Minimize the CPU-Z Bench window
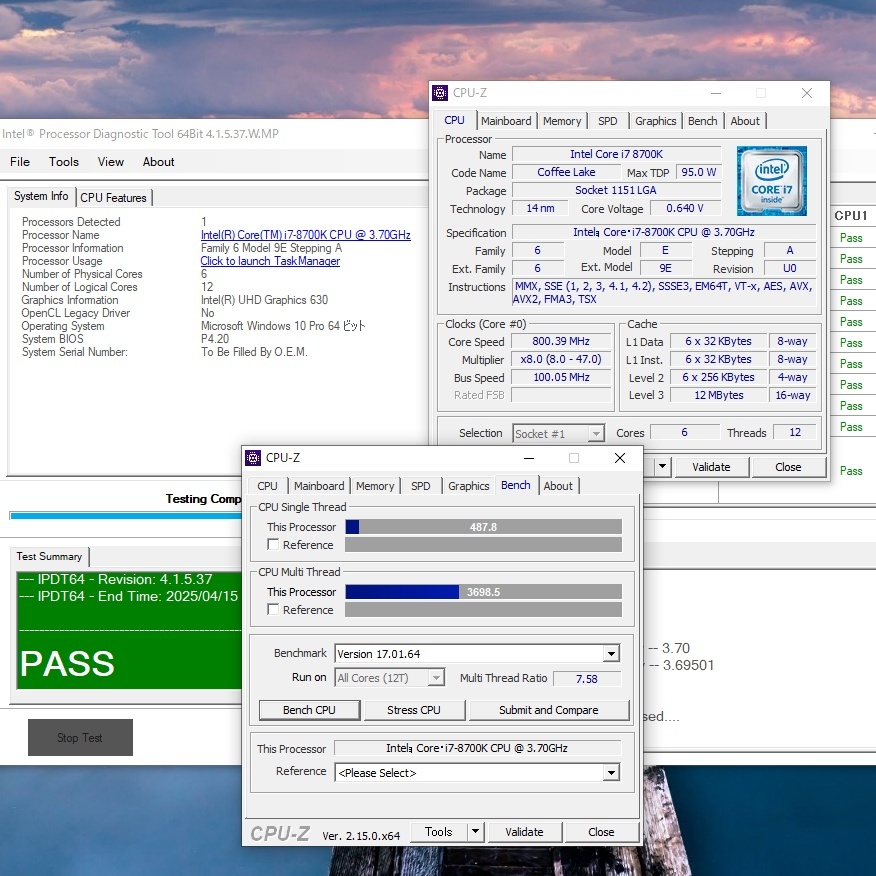Viewport: 876px width, 876px height. pyautogui.click(x=529, y=458)
